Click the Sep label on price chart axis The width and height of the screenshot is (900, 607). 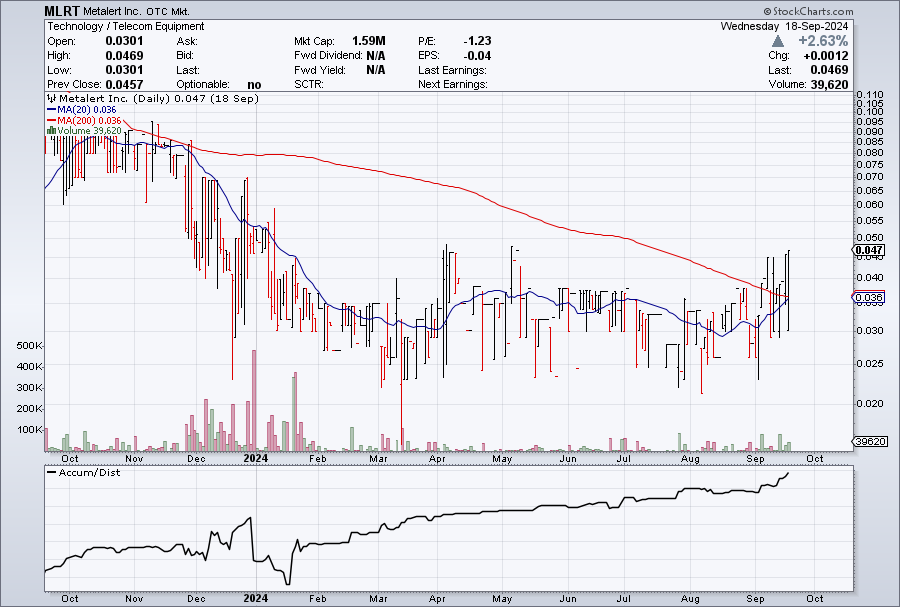click(755, 459)
